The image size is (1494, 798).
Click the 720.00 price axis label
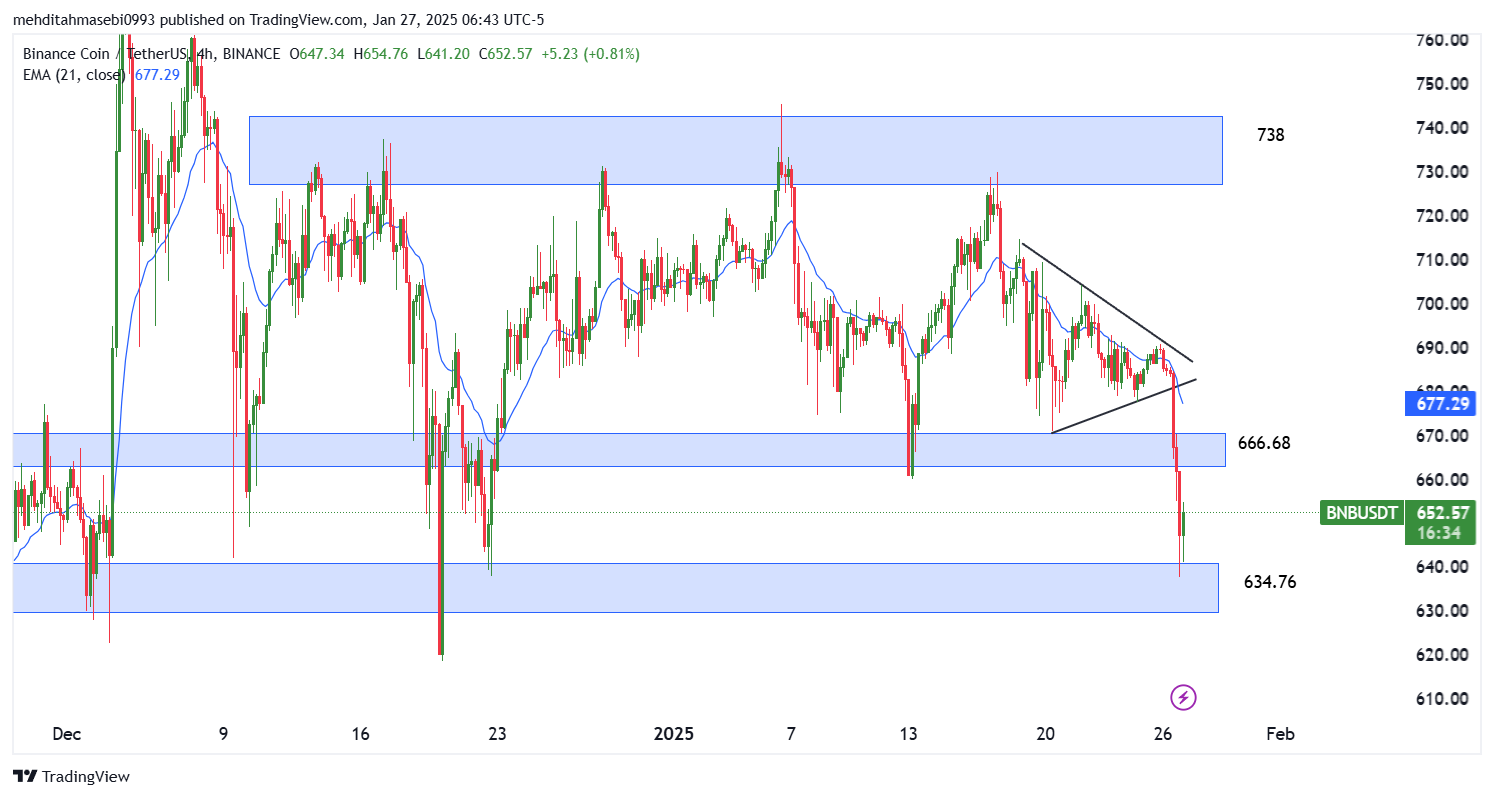pos(1440,215)
